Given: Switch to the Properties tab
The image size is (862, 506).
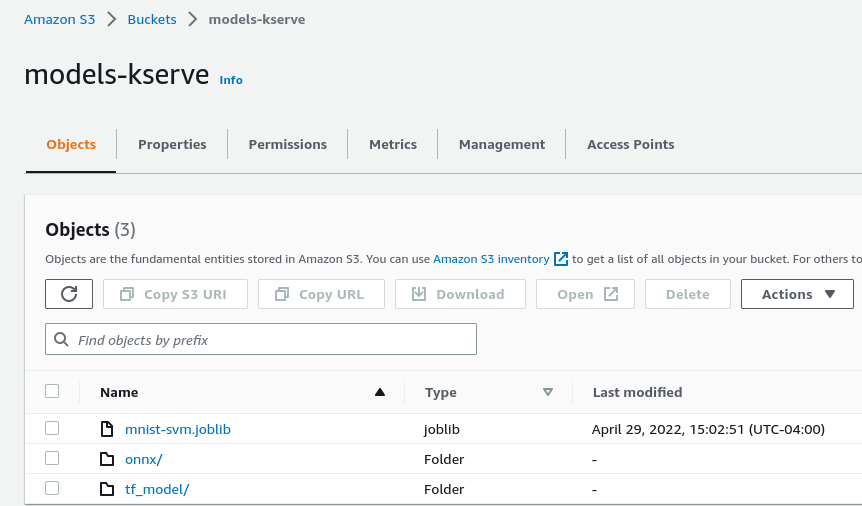Looking at the screenshot, I should pyautogui.click(x=172, y=144).
